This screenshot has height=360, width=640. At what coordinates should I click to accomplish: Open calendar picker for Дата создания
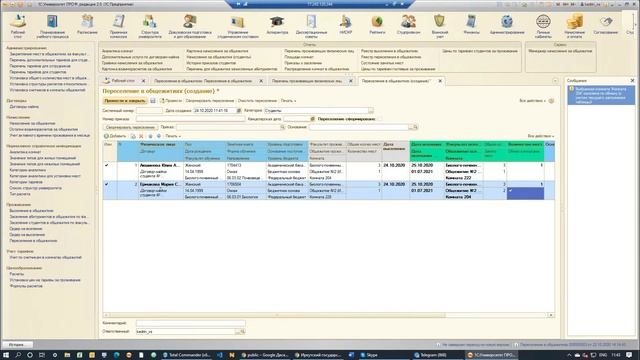pos(239,111)
